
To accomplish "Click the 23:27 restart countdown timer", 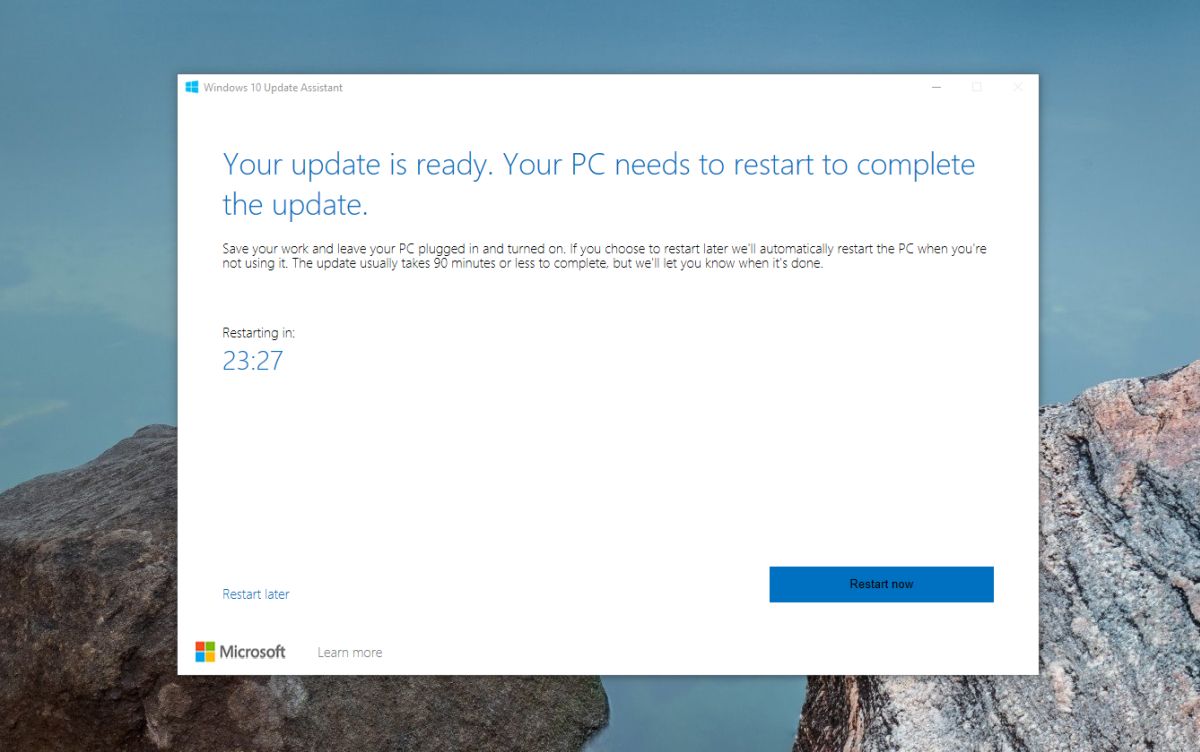I will (x=252, y=361).
